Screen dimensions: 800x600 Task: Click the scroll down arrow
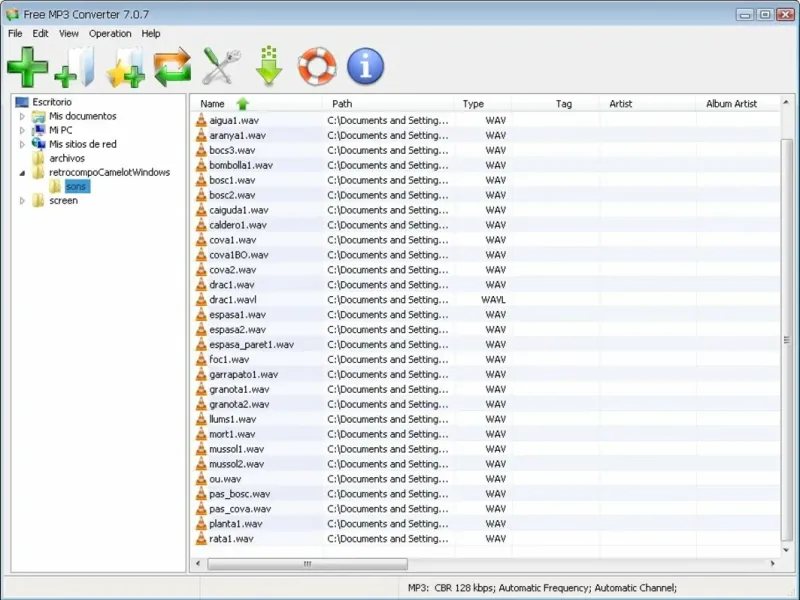[x=786, y=550]
